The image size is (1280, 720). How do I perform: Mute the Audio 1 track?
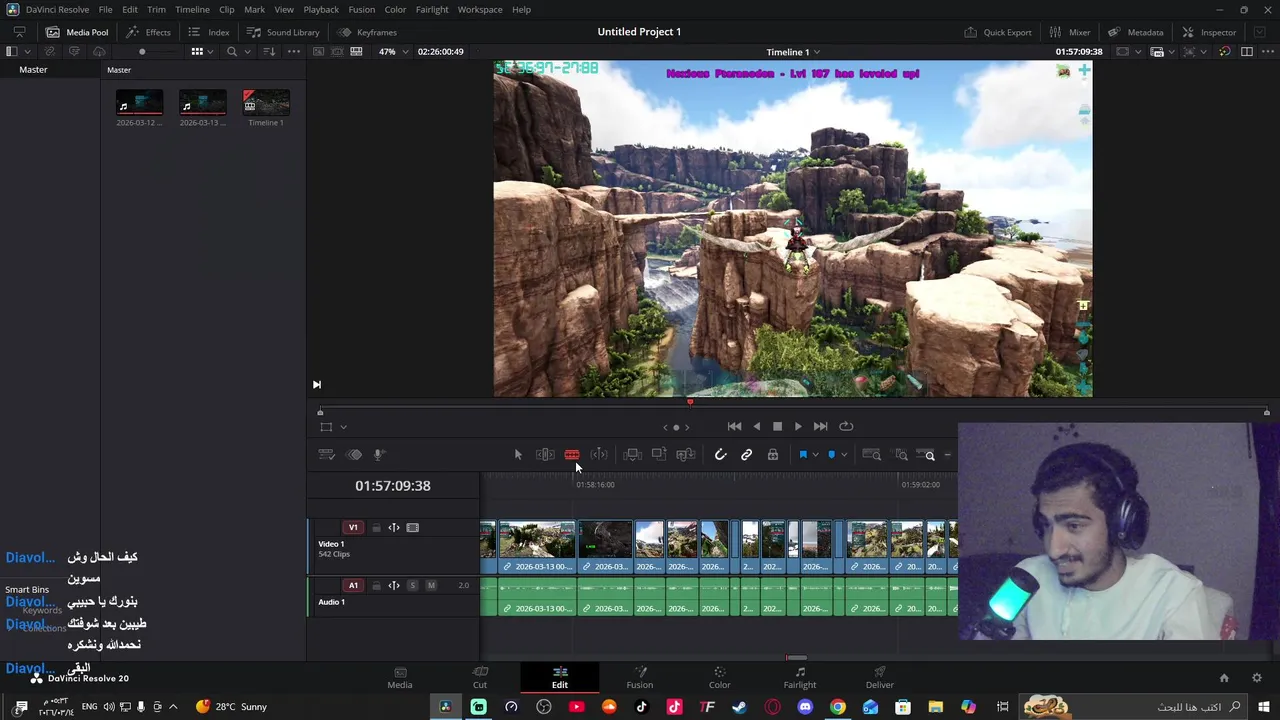(x=431, y=586)
